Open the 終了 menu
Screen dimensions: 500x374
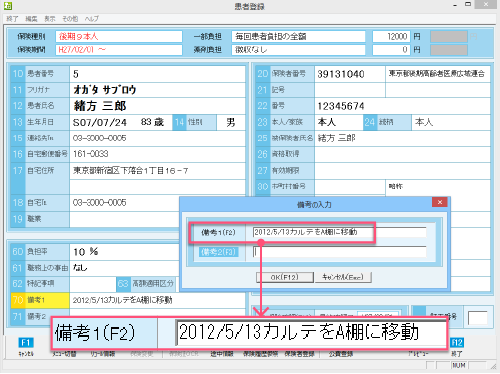(x=12, y=19)
